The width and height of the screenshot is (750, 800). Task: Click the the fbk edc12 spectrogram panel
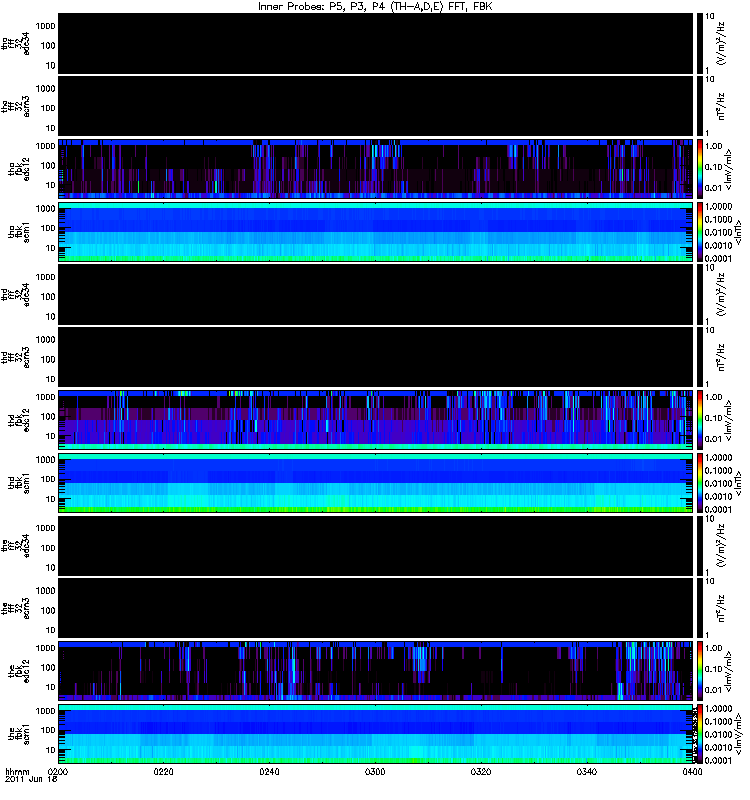[x=376, y=671]
